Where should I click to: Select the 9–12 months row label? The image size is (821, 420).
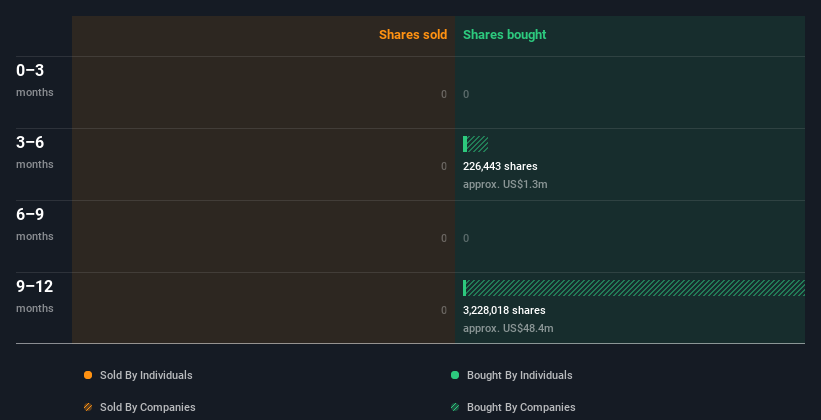click(x=34, y=287)
